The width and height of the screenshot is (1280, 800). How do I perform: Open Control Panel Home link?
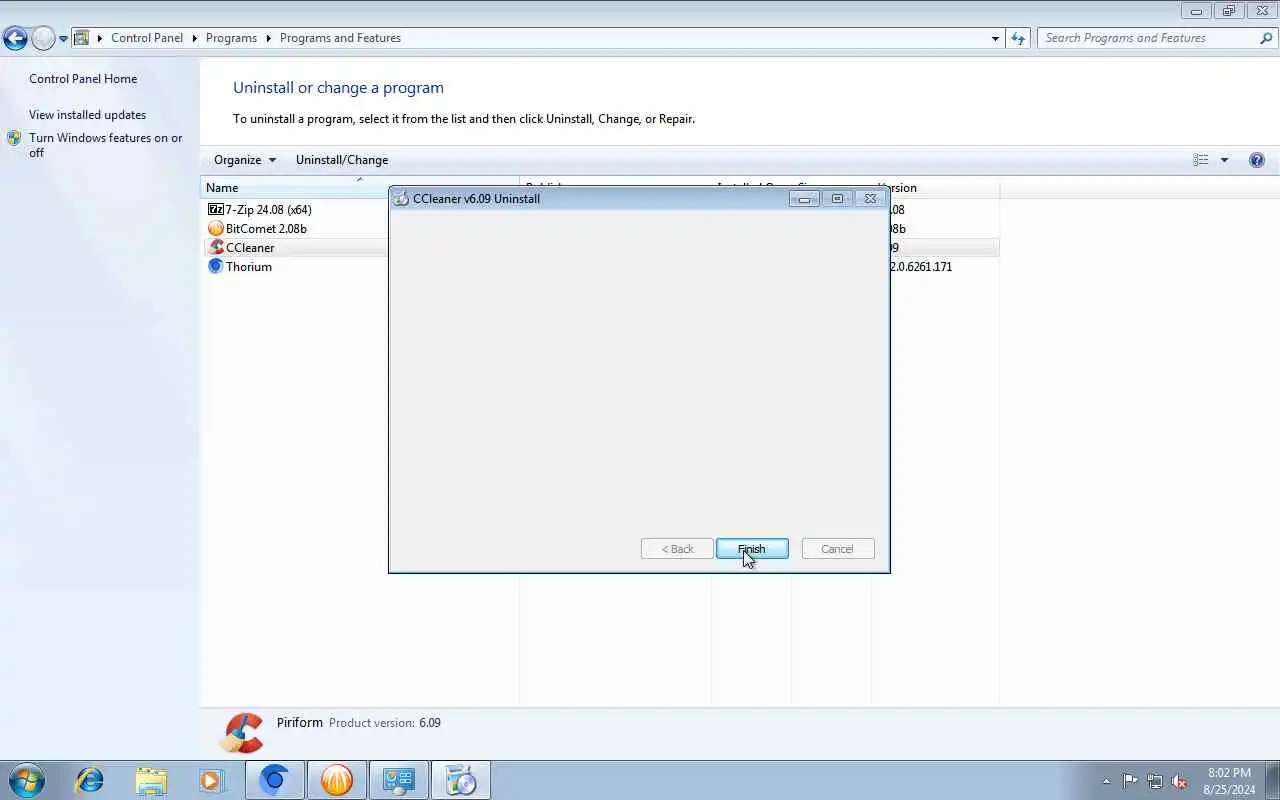click(83, 79)
